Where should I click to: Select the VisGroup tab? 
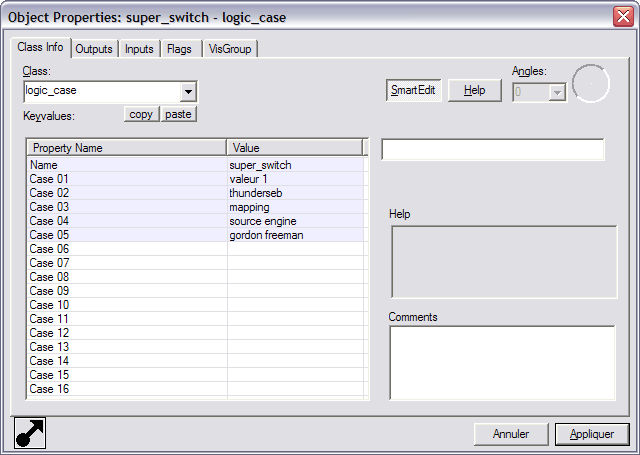pos(231,49)
